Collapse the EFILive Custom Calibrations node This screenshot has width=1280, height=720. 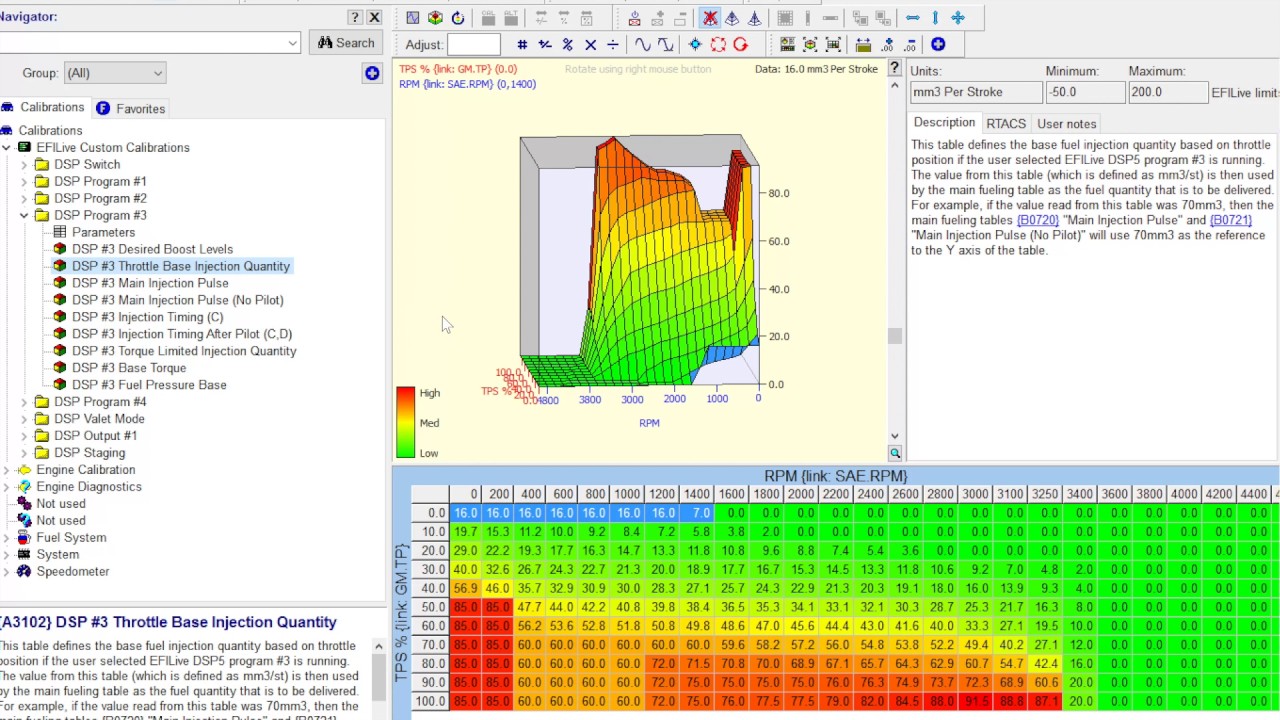pos(6,147)
